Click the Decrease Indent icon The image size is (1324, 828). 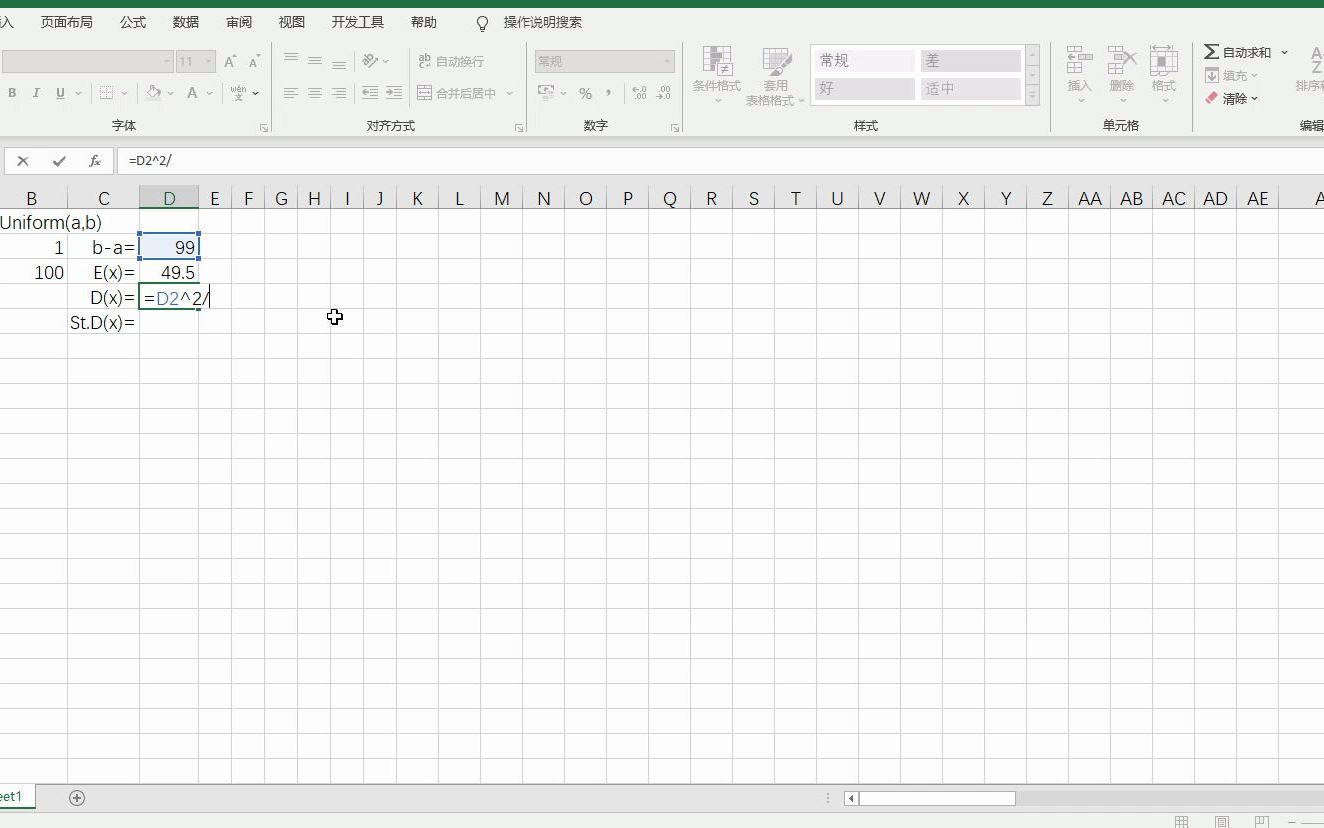(x=370, y=93)
